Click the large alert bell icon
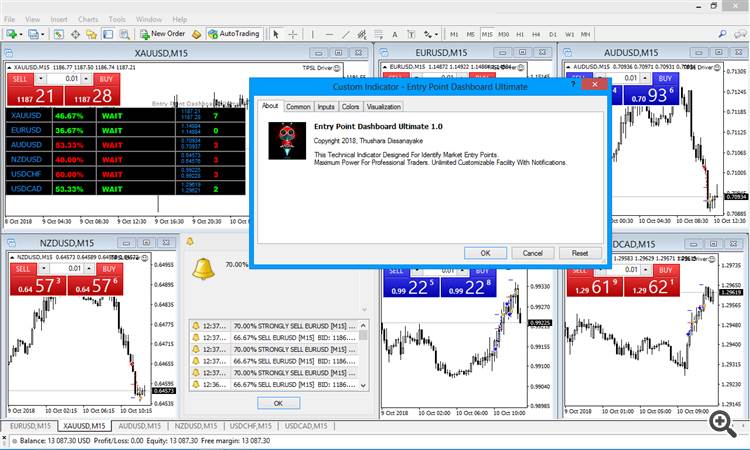 tap(203, 269)
